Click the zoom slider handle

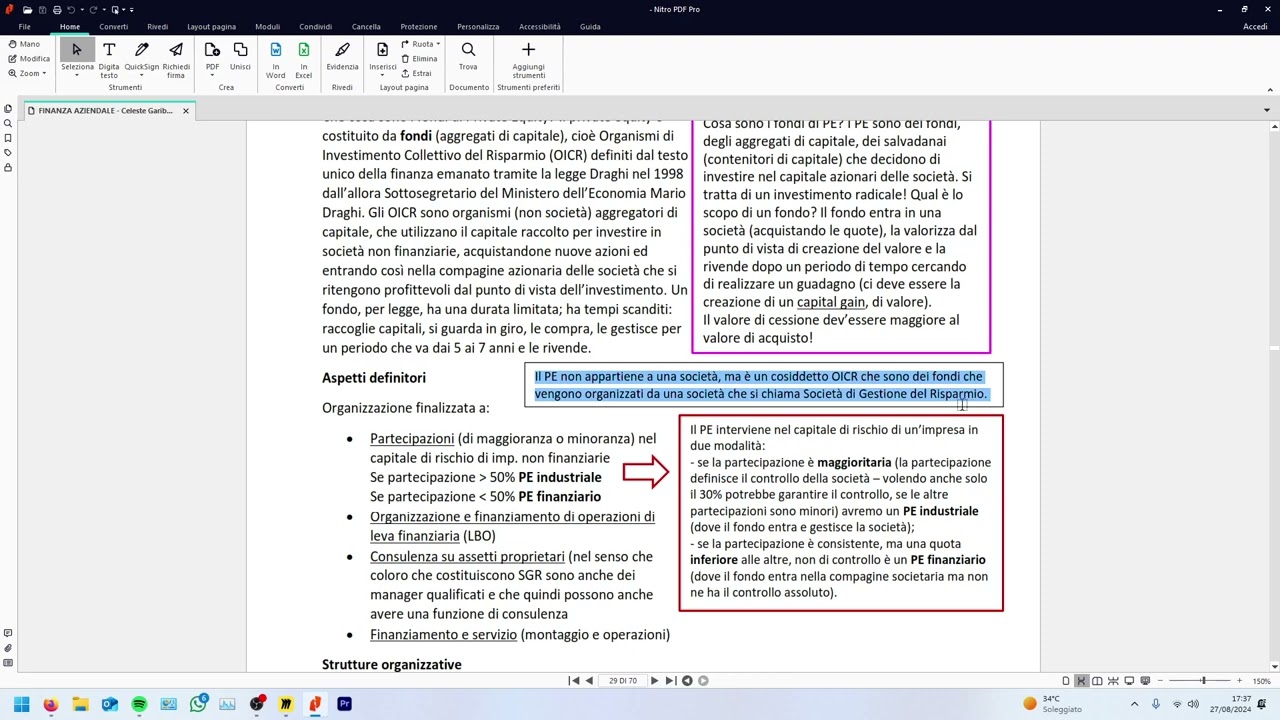[x=1203, y=681]
